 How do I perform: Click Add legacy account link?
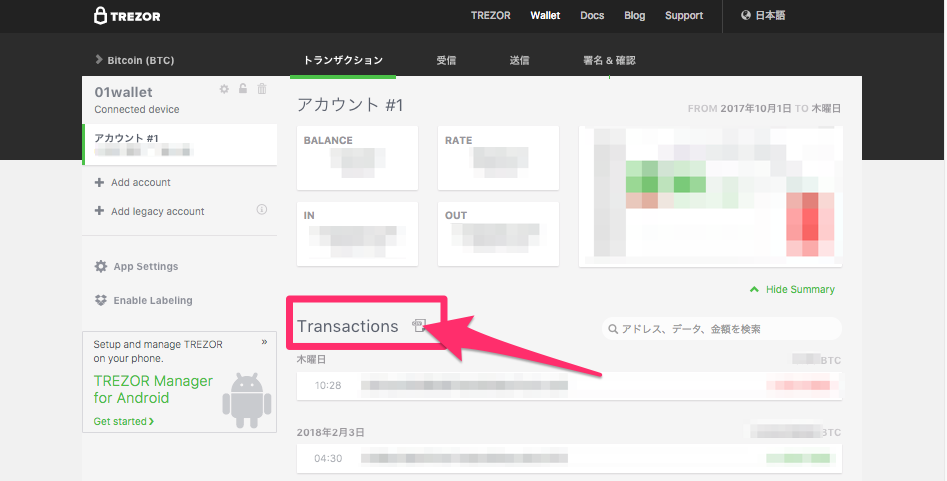158,211
